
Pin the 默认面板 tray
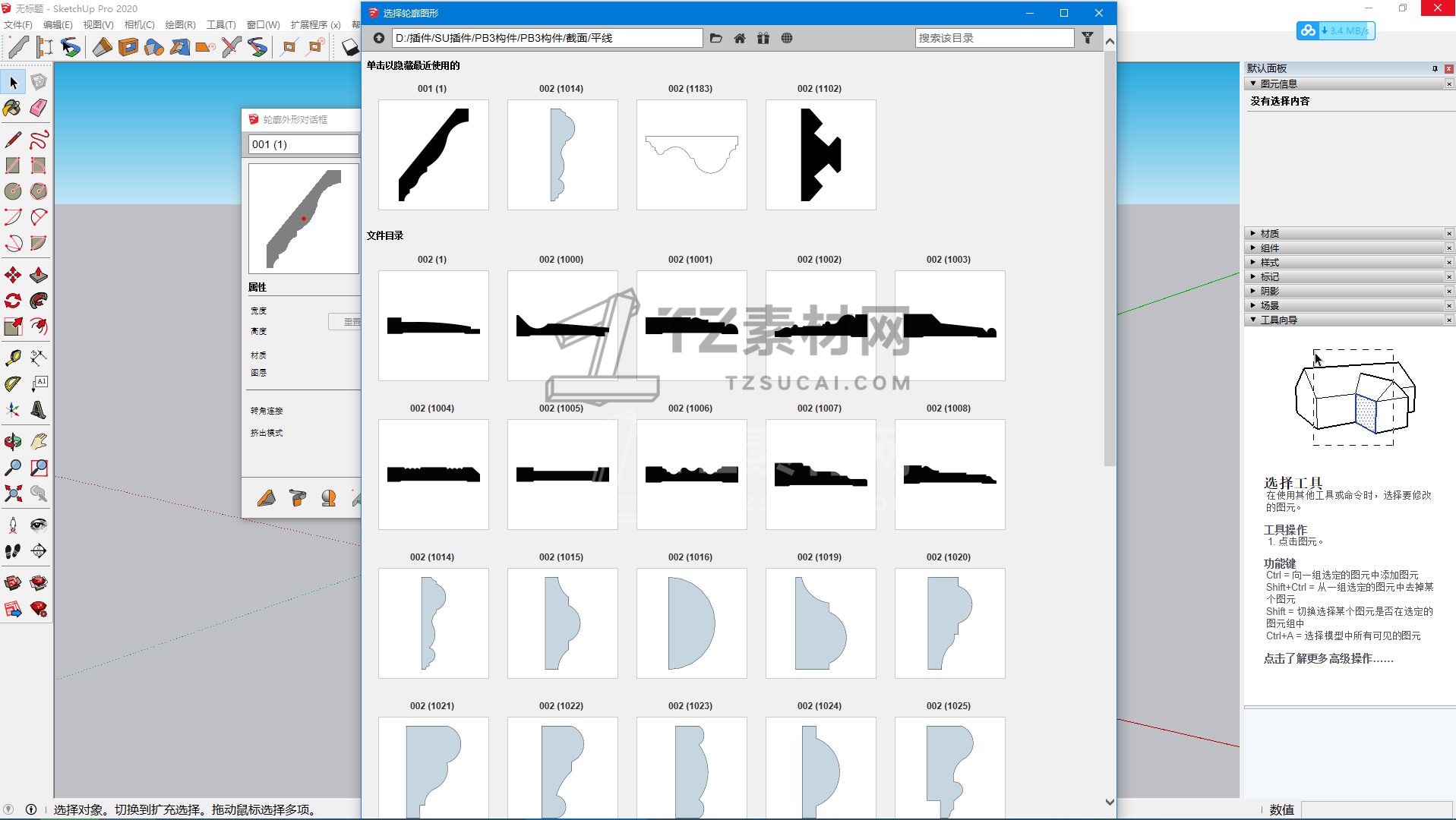click(x=1435, y=68)
